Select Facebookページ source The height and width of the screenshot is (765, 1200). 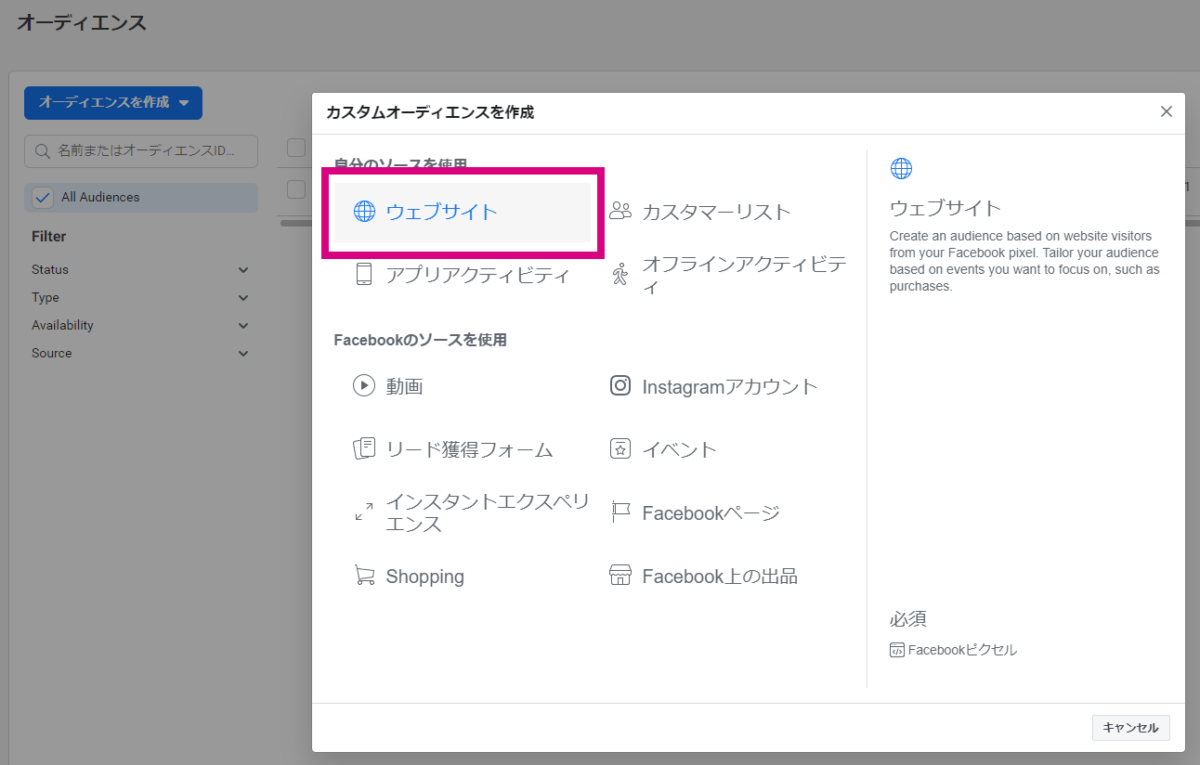click(695, 512)
